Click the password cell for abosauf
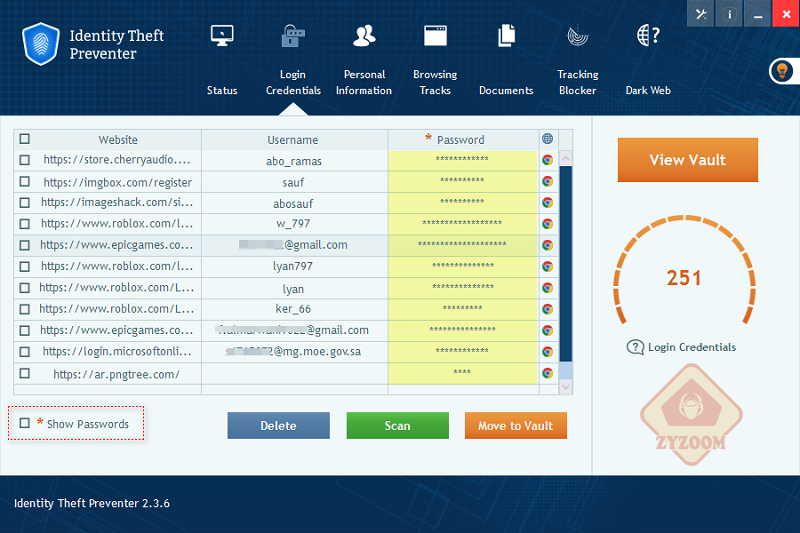The width and height of the screenshot is (800, 533). point(462,202)
